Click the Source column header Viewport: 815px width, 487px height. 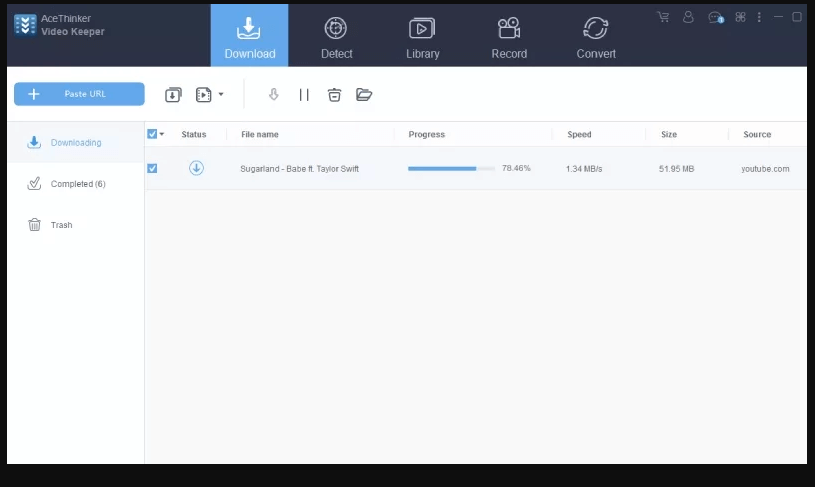click(x=757, y=134)
